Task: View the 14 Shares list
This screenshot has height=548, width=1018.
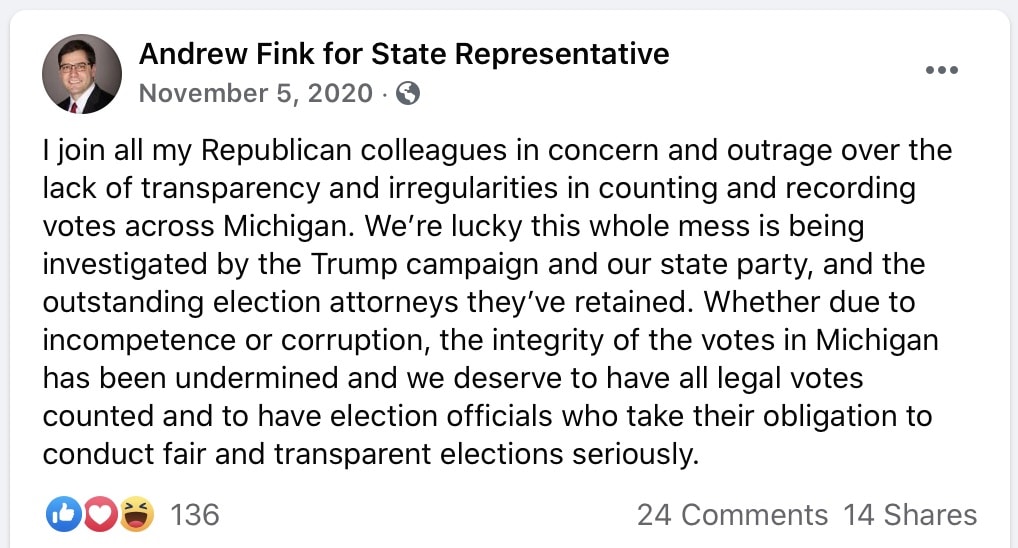Action: [x=910, y=515]
